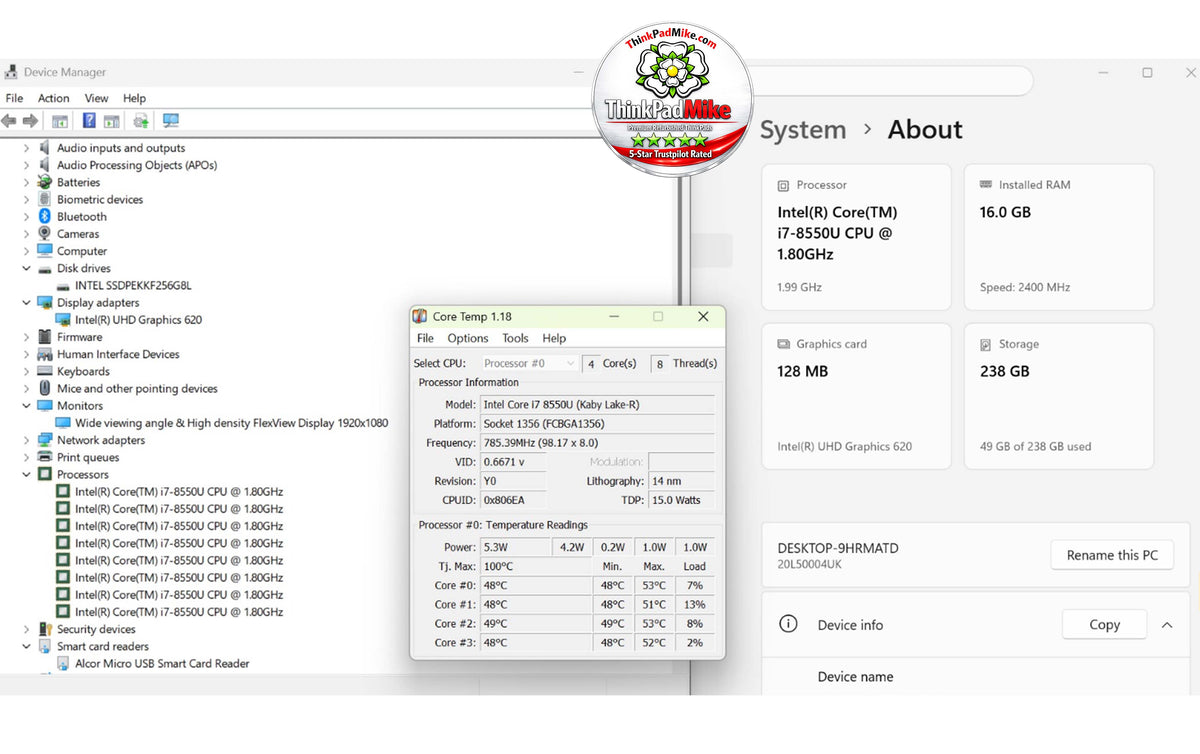Select the Human Interface Devices category icon
This screenshot has width=1200, height=754.
tap(45, 354)
